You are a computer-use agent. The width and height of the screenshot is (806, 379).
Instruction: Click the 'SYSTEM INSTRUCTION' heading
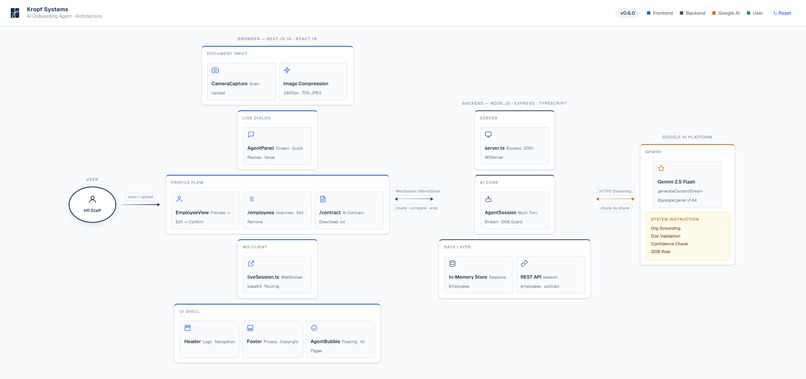pos(675,219)
